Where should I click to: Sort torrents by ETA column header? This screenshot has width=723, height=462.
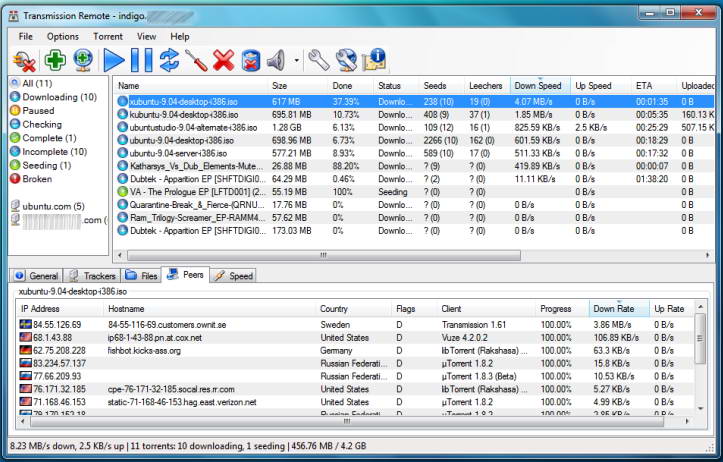coord(654,86)
